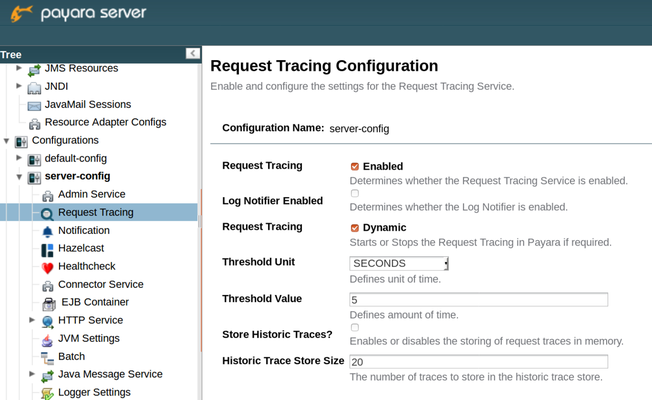The height and width of the screenshot is (400, 652).
Task: Collapse the Tree panel with arrow button
Action: 192,54
